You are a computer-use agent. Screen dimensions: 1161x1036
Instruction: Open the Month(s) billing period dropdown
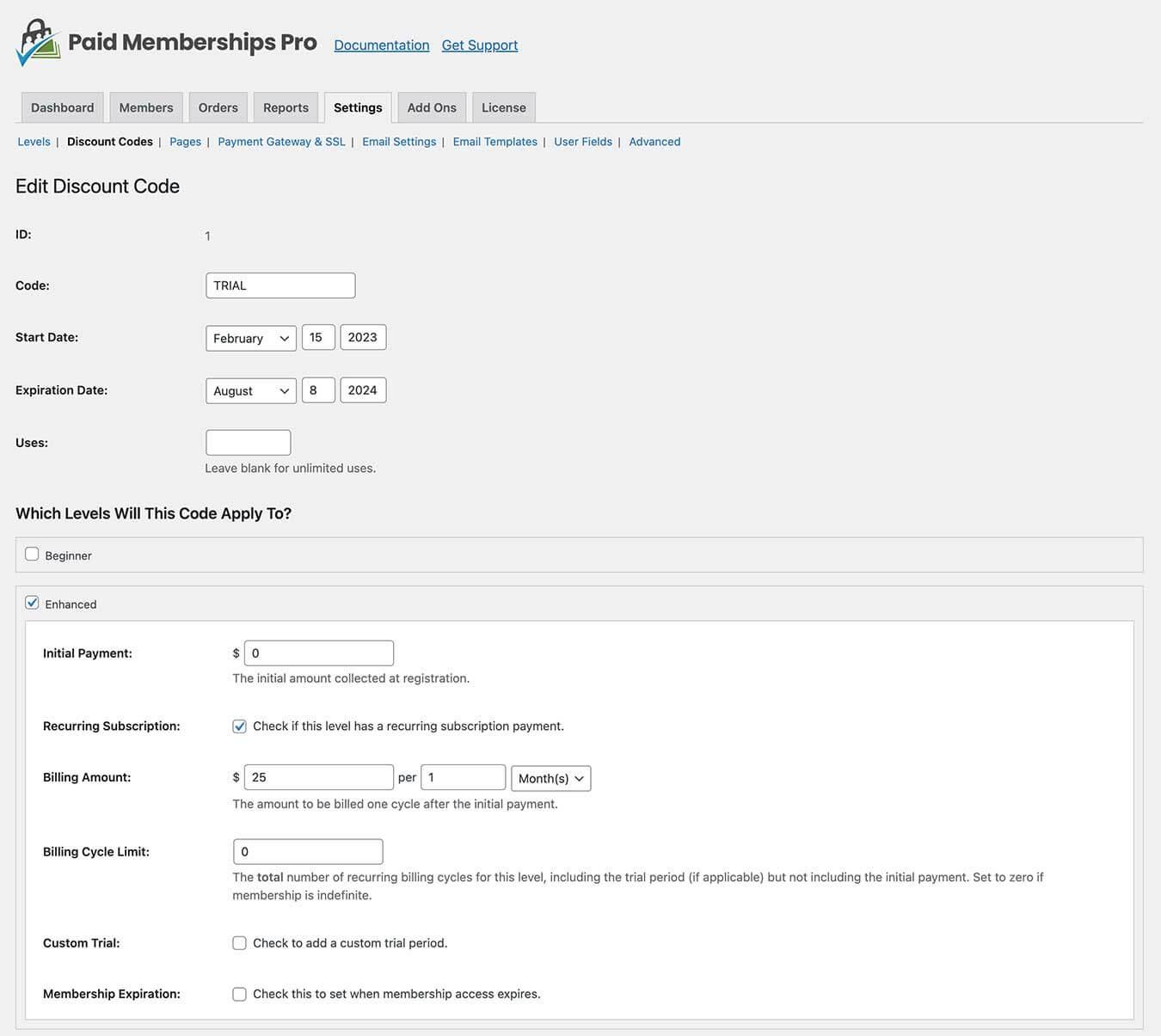click(x=551, y=778)
